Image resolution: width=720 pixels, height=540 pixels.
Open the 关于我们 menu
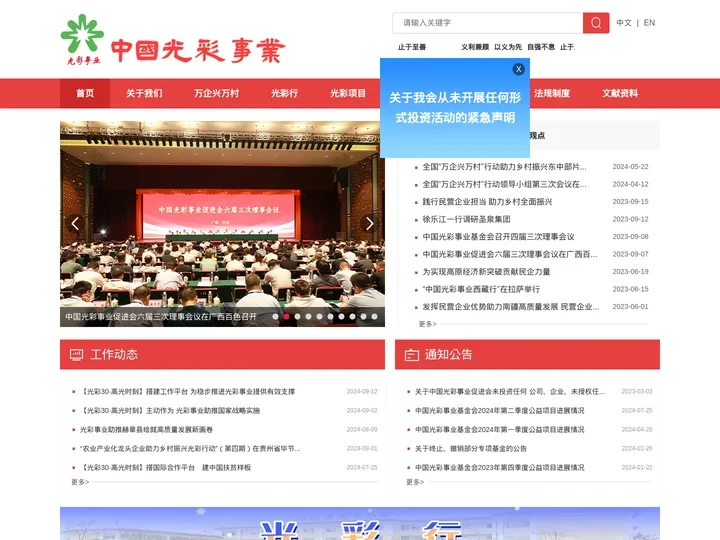(x=144, y=93)
